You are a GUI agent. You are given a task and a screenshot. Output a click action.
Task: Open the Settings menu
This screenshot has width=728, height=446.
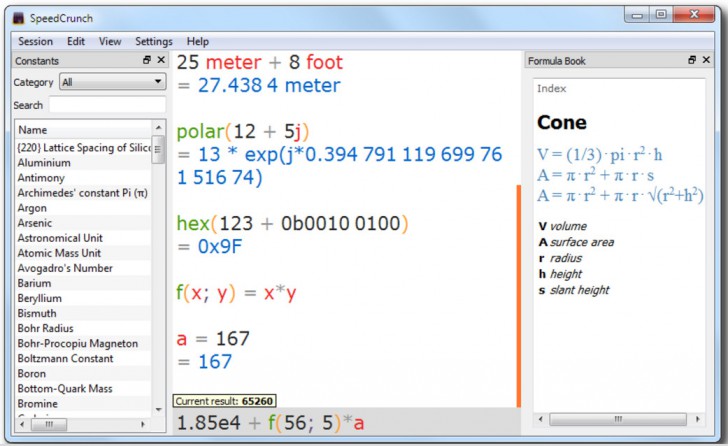coord(154,41)
